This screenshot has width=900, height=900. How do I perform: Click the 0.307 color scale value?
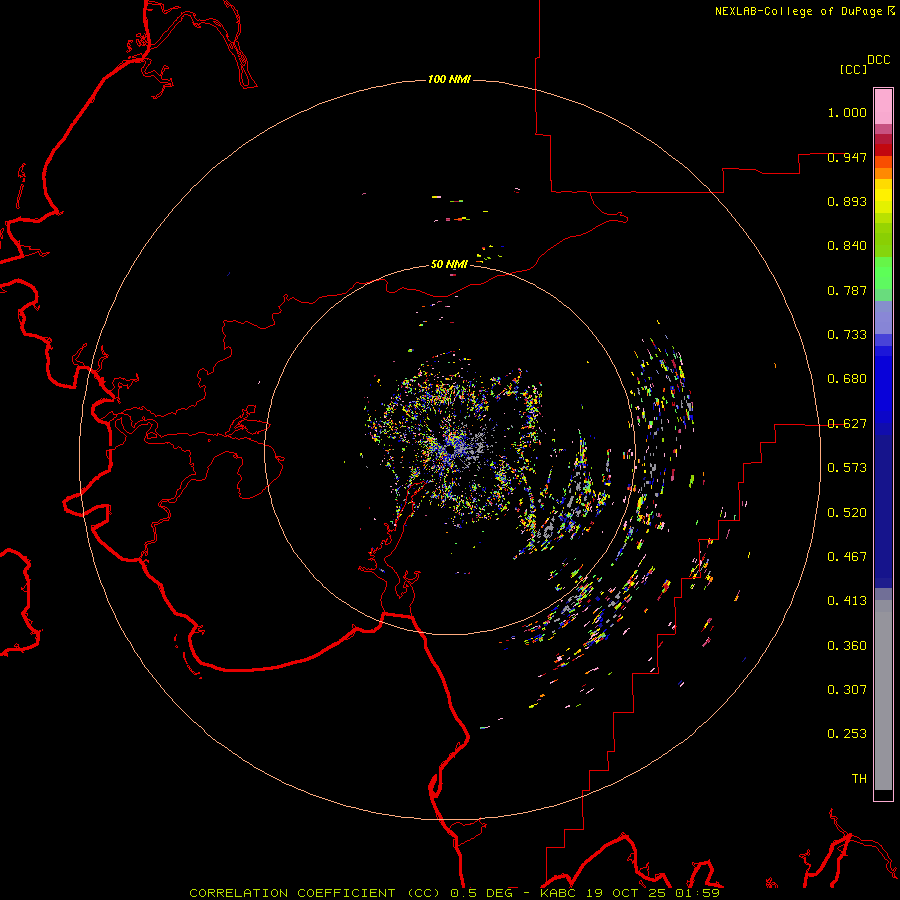coord(847,690)
